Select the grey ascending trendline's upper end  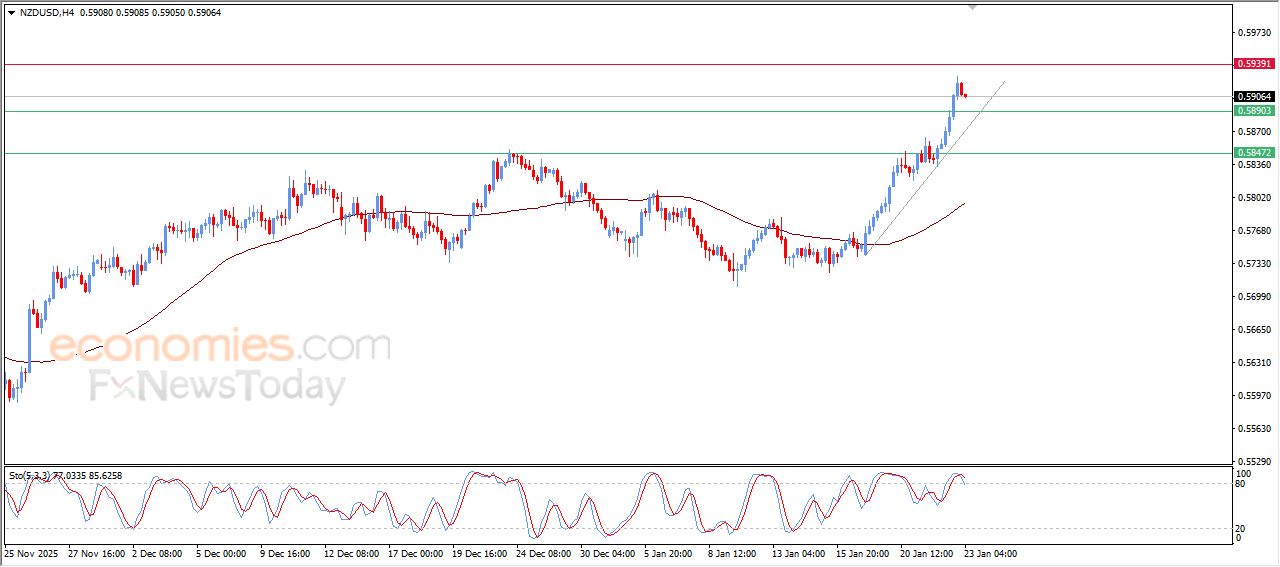pos(1003,82)
